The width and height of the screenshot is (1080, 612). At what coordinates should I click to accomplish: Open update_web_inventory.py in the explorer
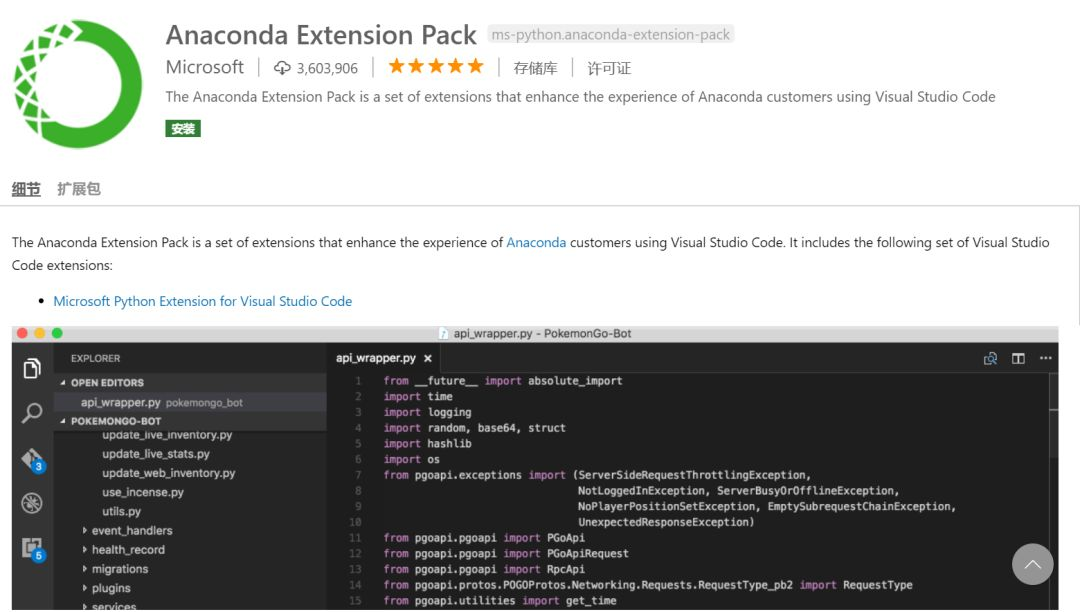[x=169, y=474]
